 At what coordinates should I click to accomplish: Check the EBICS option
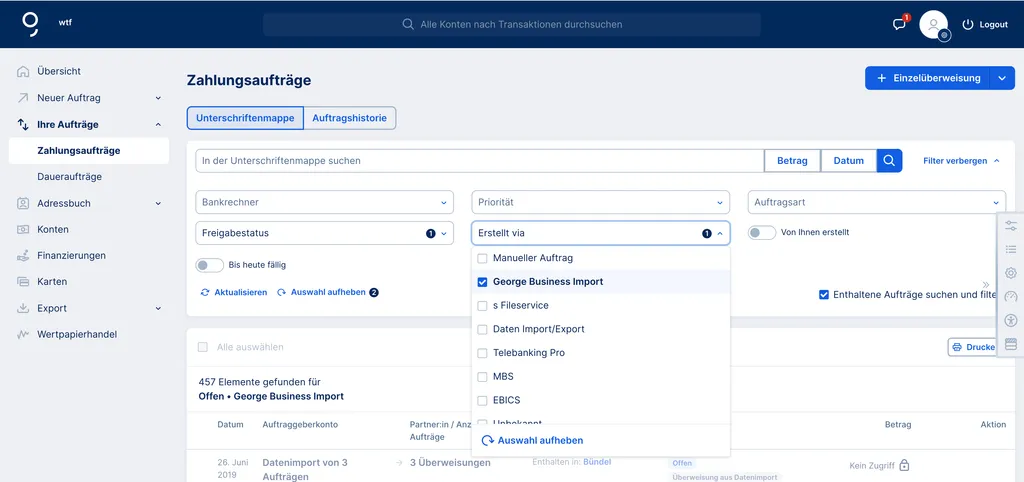483,400
